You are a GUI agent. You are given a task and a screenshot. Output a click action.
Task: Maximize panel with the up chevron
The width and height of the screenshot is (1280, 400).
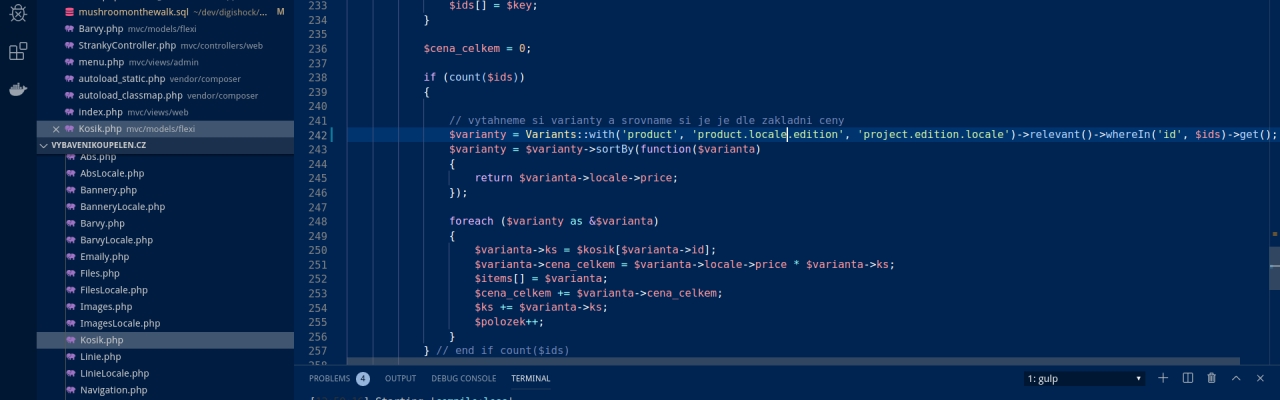coord(1236,378)
